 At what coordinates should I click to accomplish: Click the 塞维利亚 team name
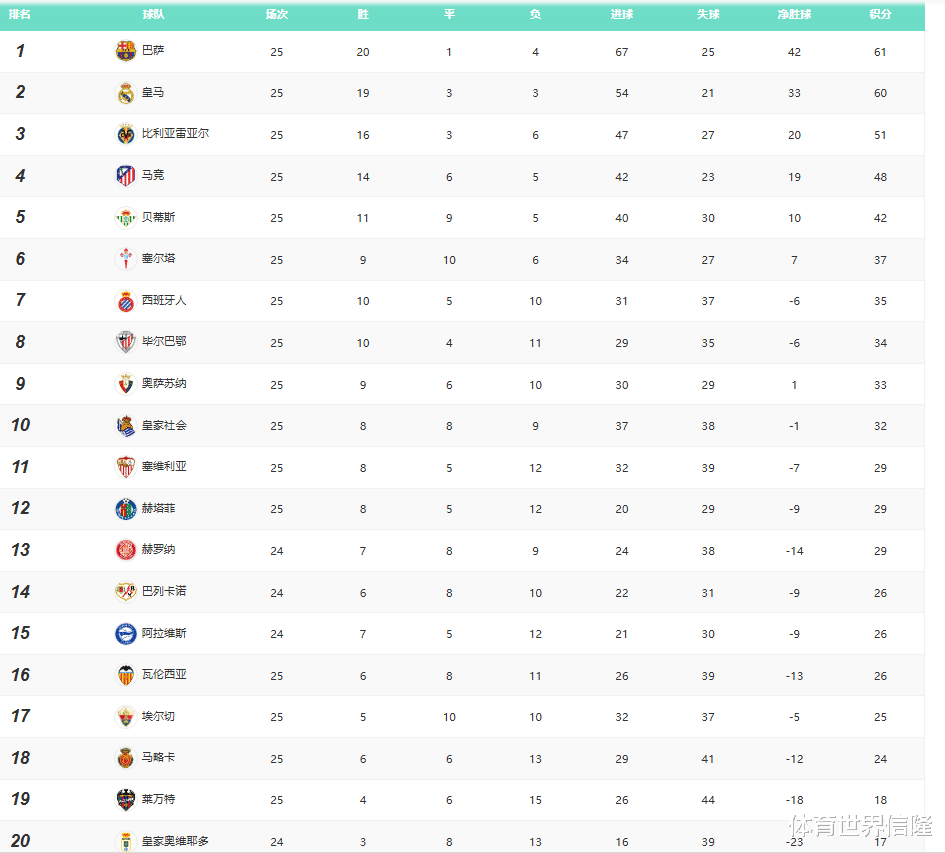164,467
